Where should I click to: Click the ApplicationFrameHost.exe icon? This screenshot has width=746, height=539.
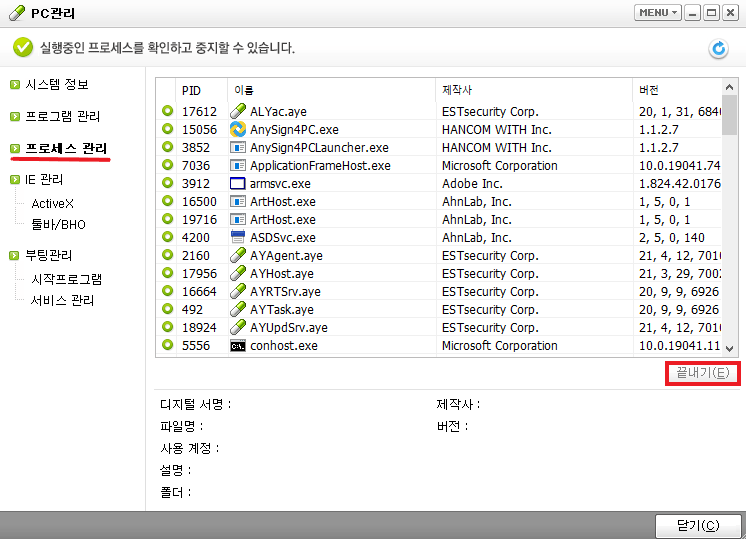point(237,166)
